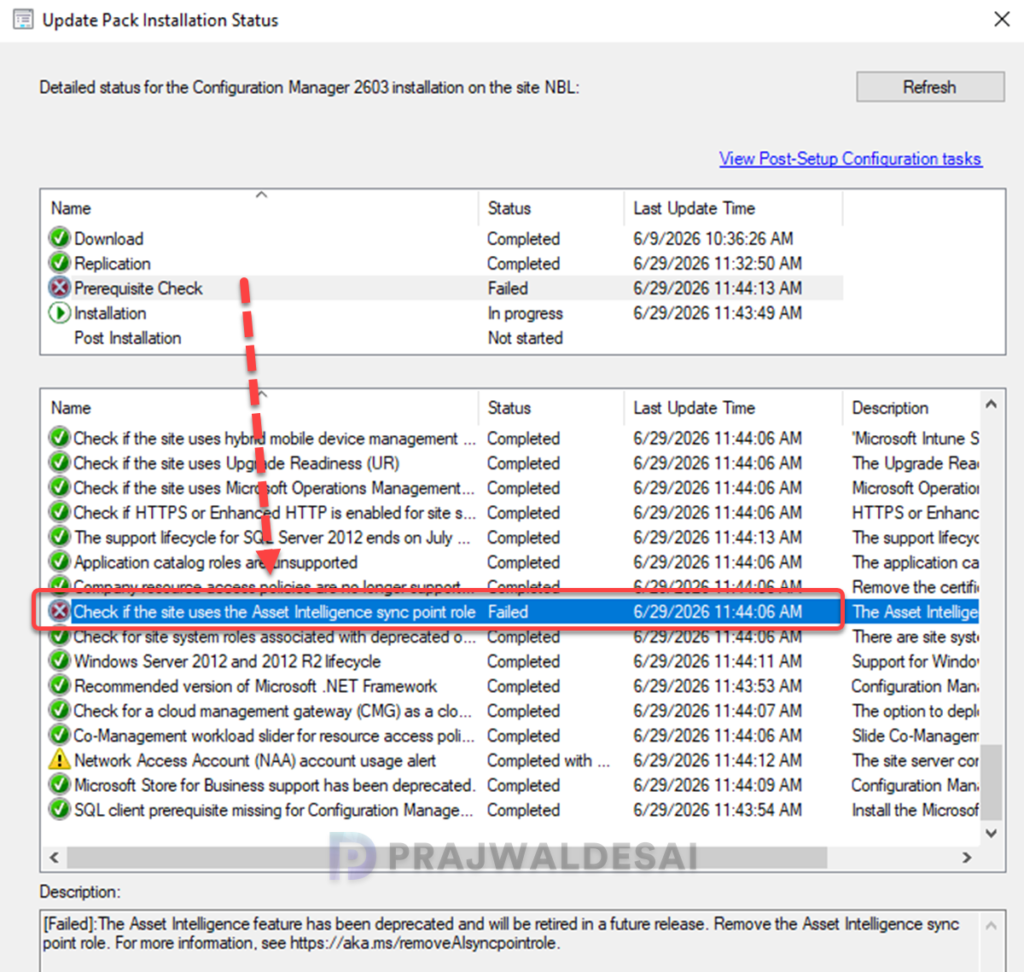Select 'Windows Server 2012 and 2012 R2 lifecycle' row
Viewport: 1024px width, 972px height.
pyautogui.click(x=227, y=662)
